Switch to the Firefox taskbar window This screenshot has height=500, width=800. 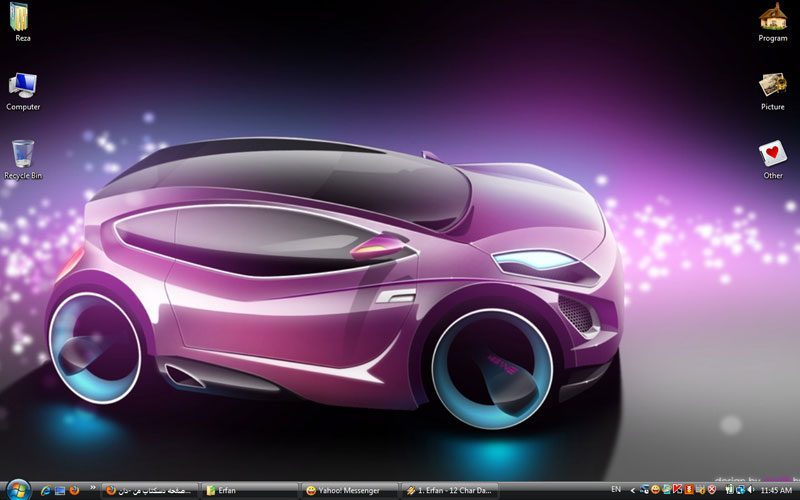point(148,490)
